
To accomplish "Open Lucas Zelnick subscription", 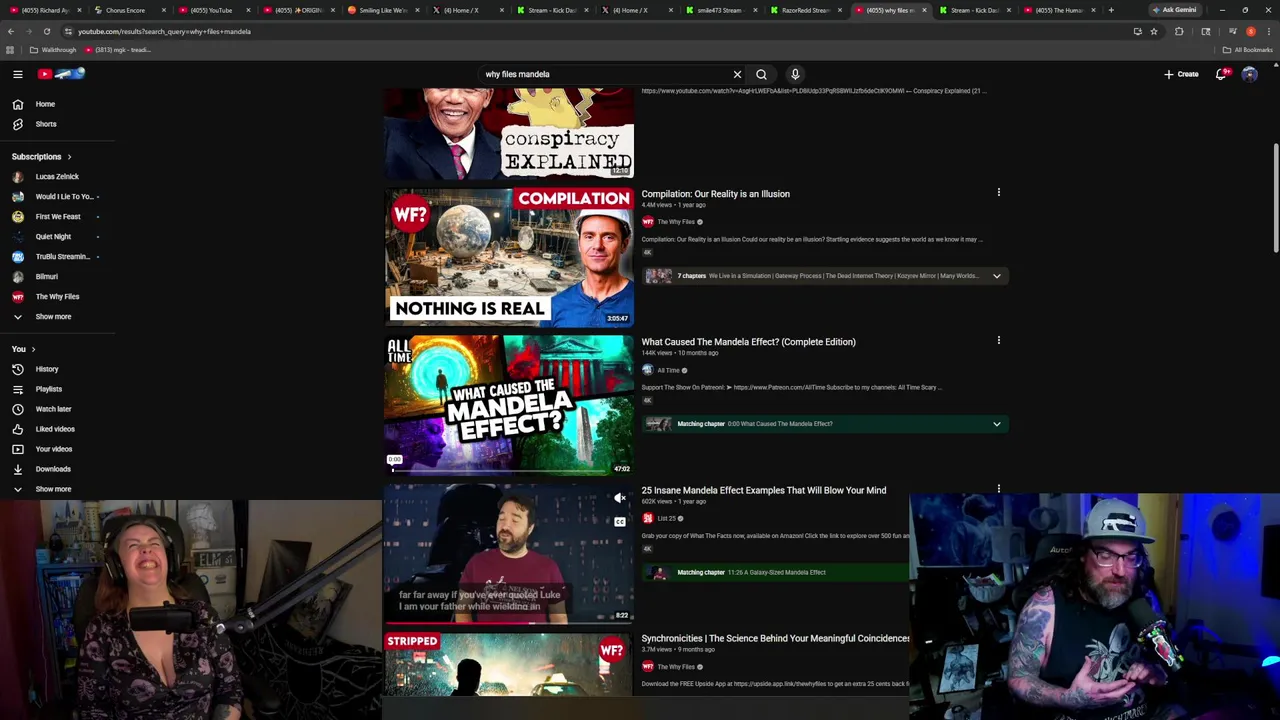I will (57, 177).
